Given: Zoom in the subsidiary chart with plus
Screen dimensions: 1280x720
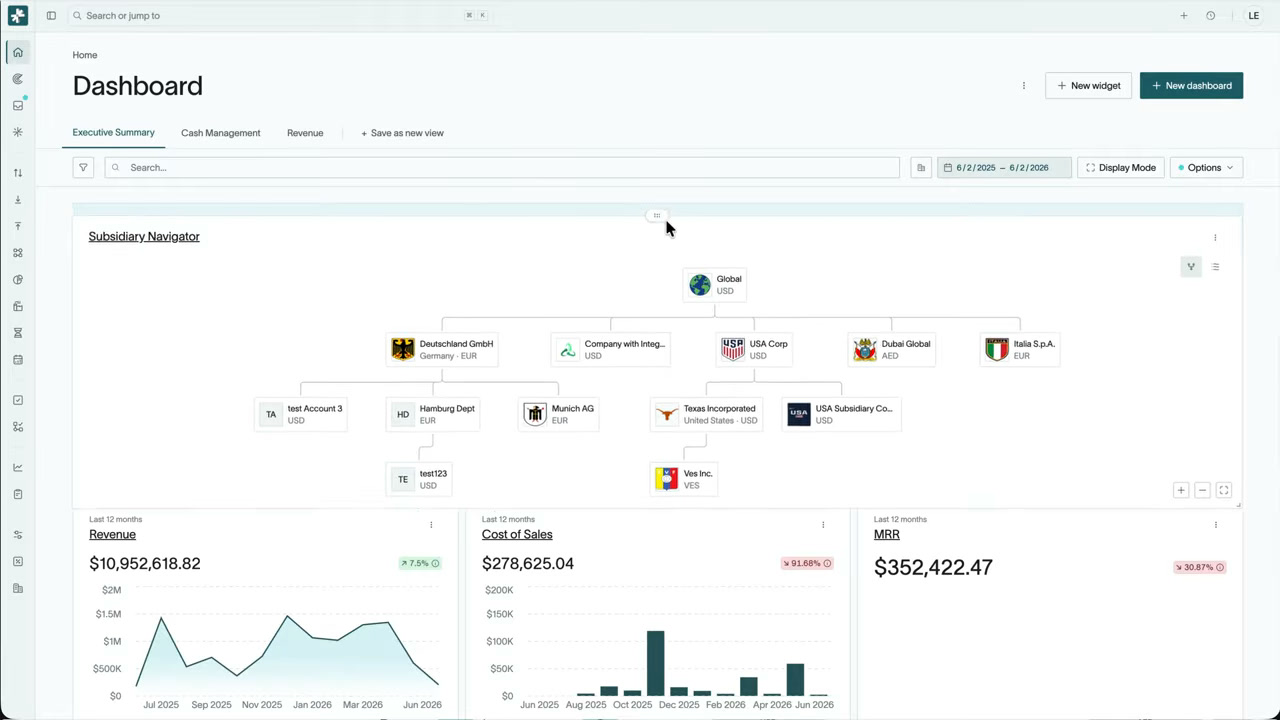Looking at the screenshot, I should (x=1181, y=490).
